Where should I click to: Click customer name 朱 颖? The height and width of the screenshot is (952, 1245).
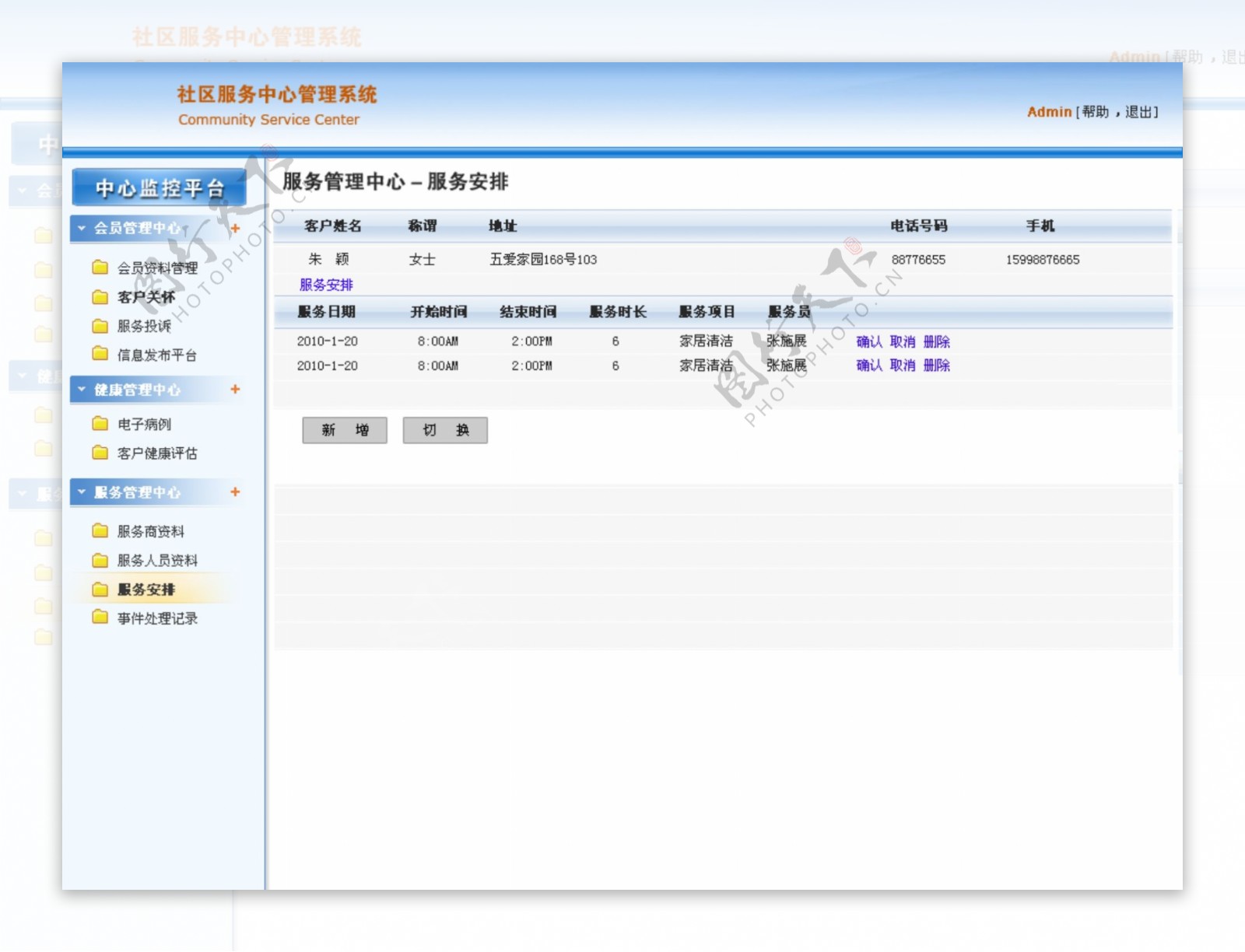click(328, 259)
